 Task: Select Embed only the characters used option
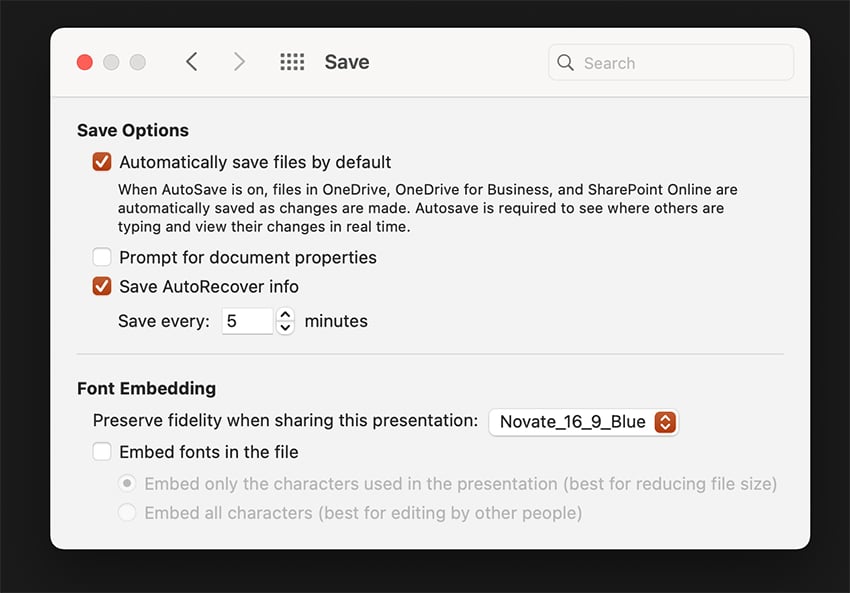point(127,484)
